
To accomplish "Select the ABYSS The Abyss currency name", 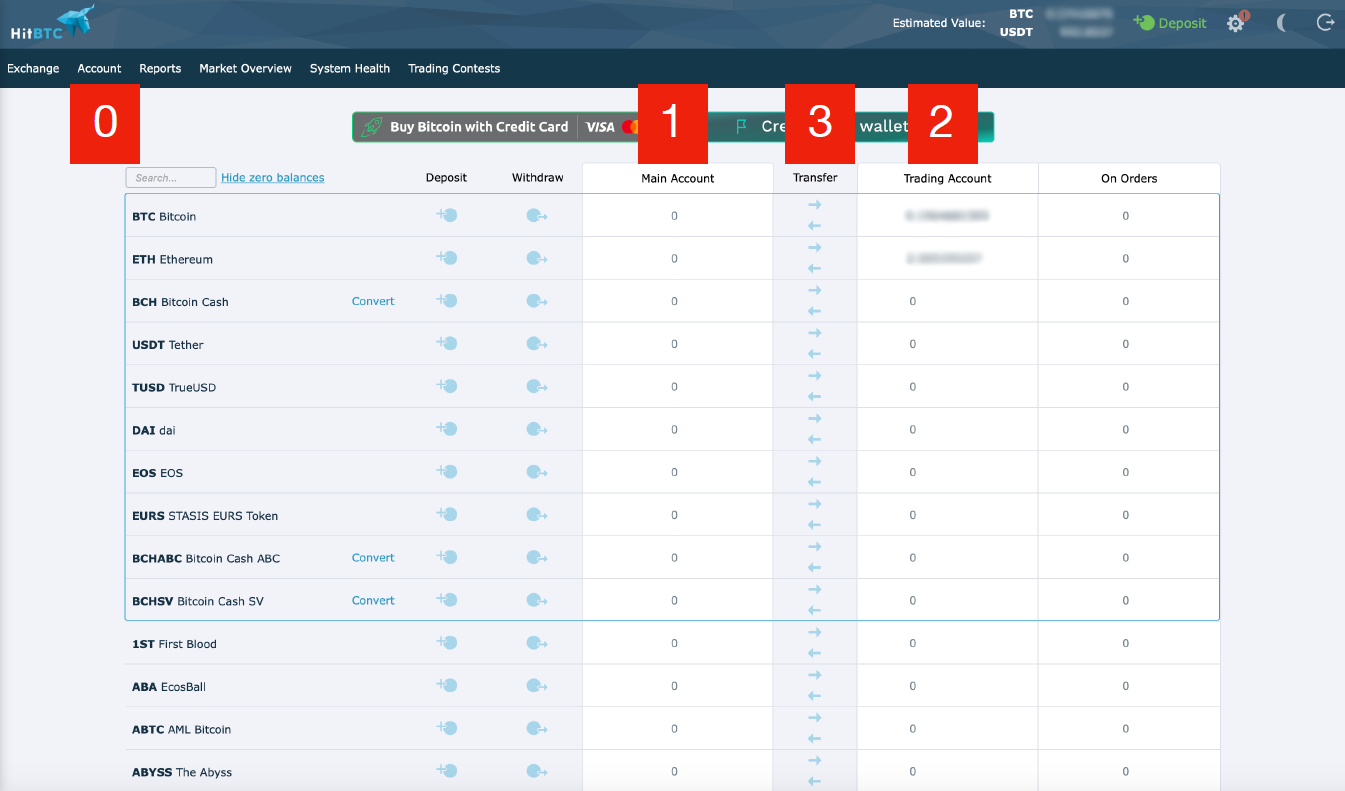I will [x=182, y=773].
